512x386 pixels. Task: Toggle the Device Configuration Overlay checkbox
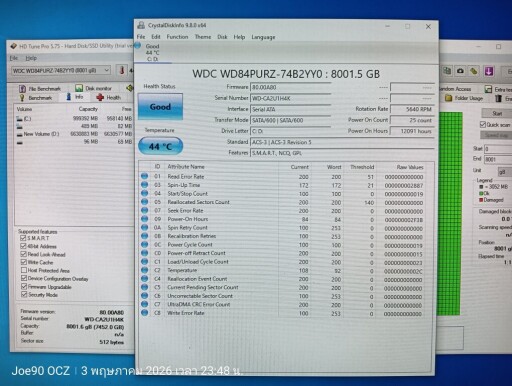pyautogui.click(x=24, y=278)
